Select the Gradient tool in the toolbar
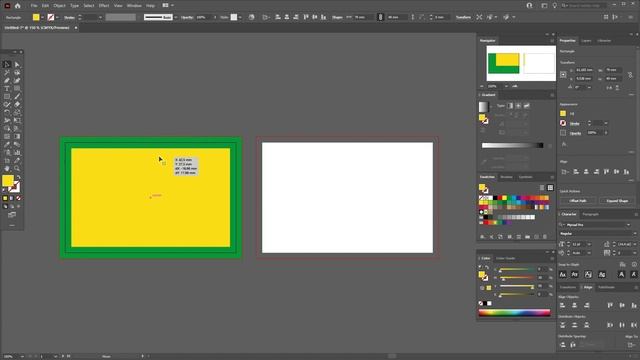Screen dimensions: 640x360 [17, 137]
